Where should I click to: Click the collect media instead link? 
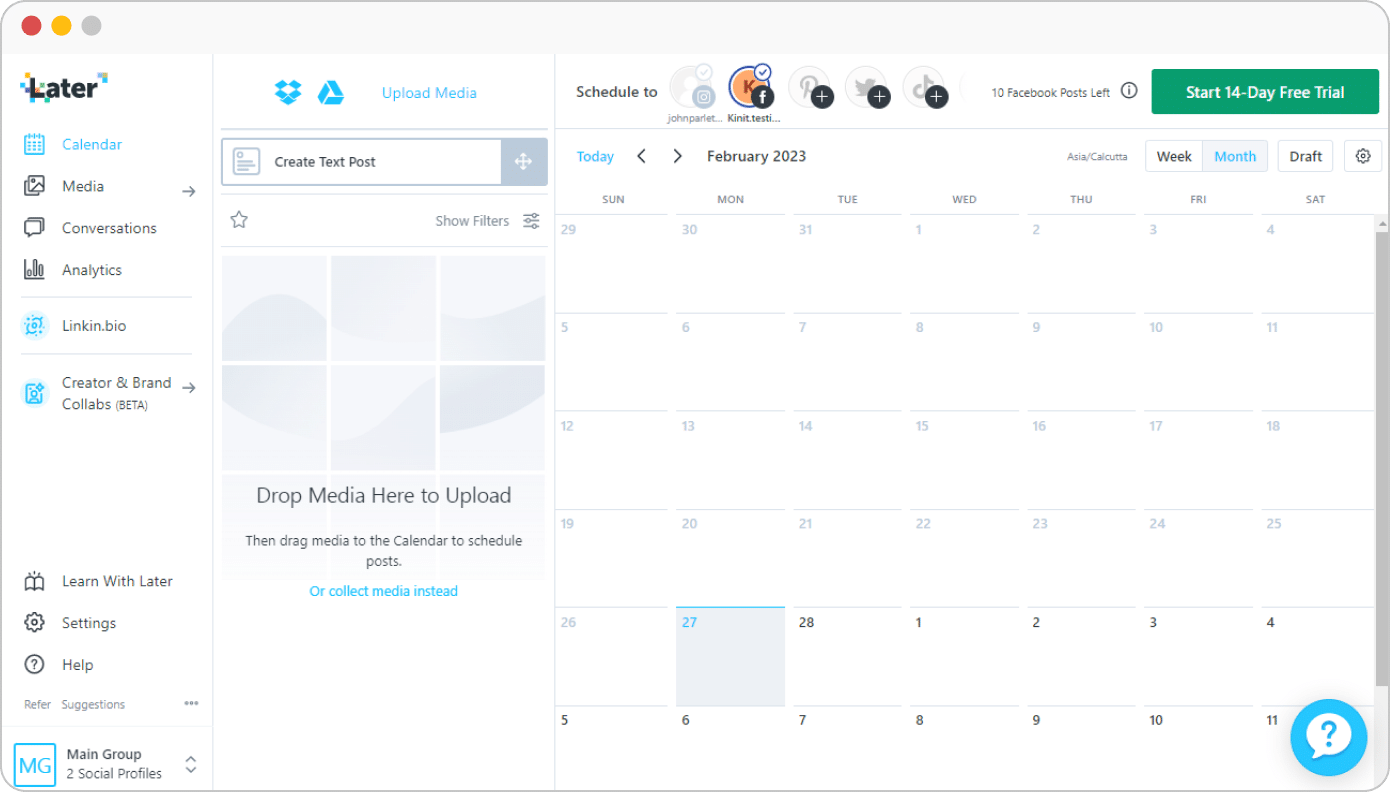(384, 591)
